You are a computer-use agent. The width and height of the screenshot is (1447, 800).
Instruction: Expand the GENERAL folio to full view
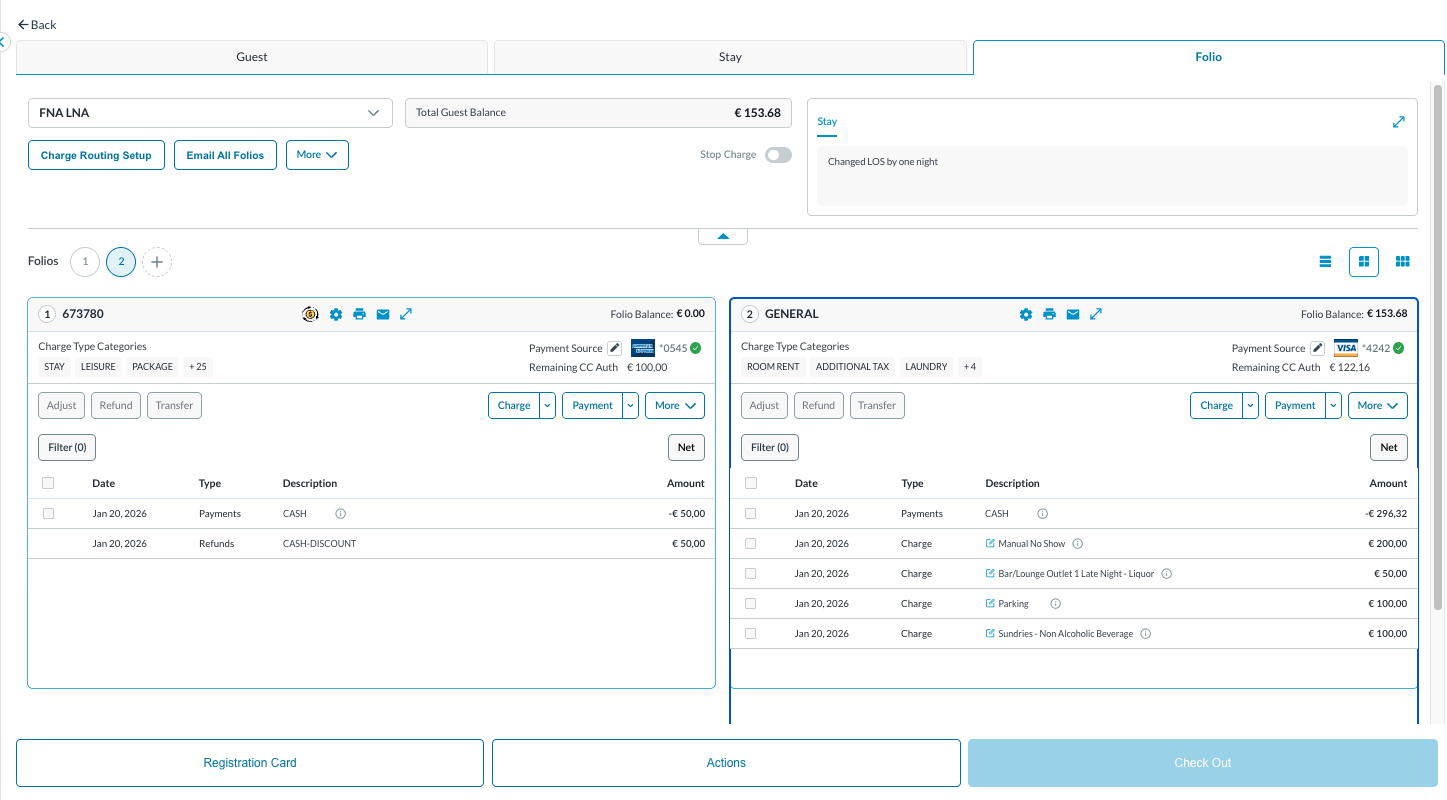[1096, 314]
